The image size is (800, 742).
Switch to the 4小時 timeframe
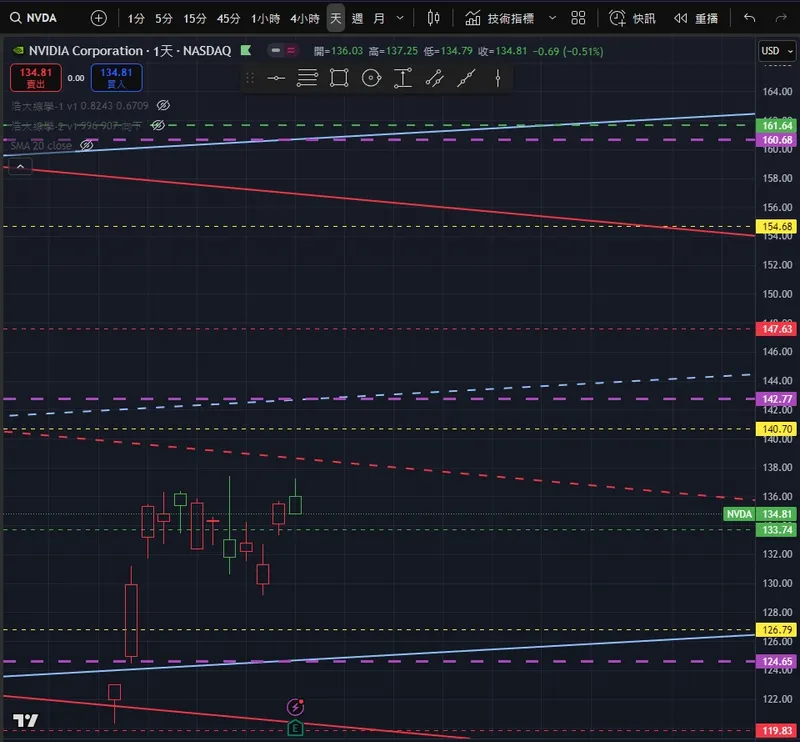[x=305, y=19]
